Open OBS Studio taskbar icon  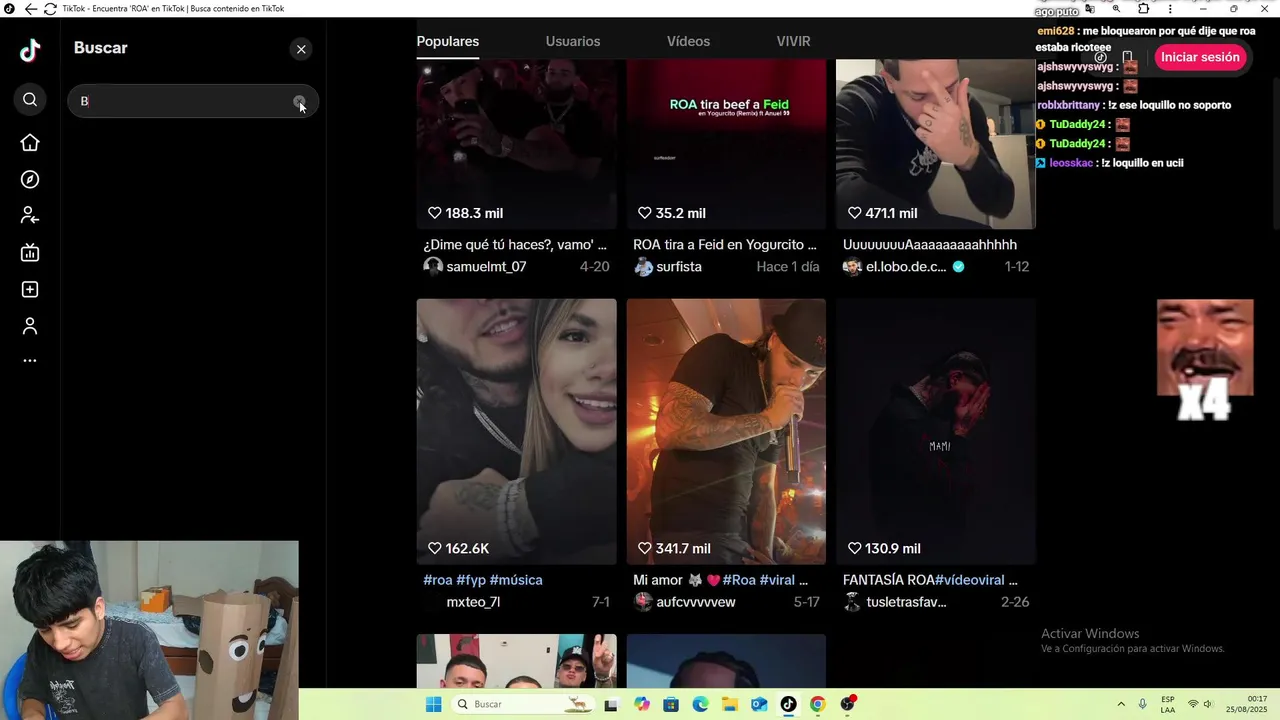pos(848,704)
